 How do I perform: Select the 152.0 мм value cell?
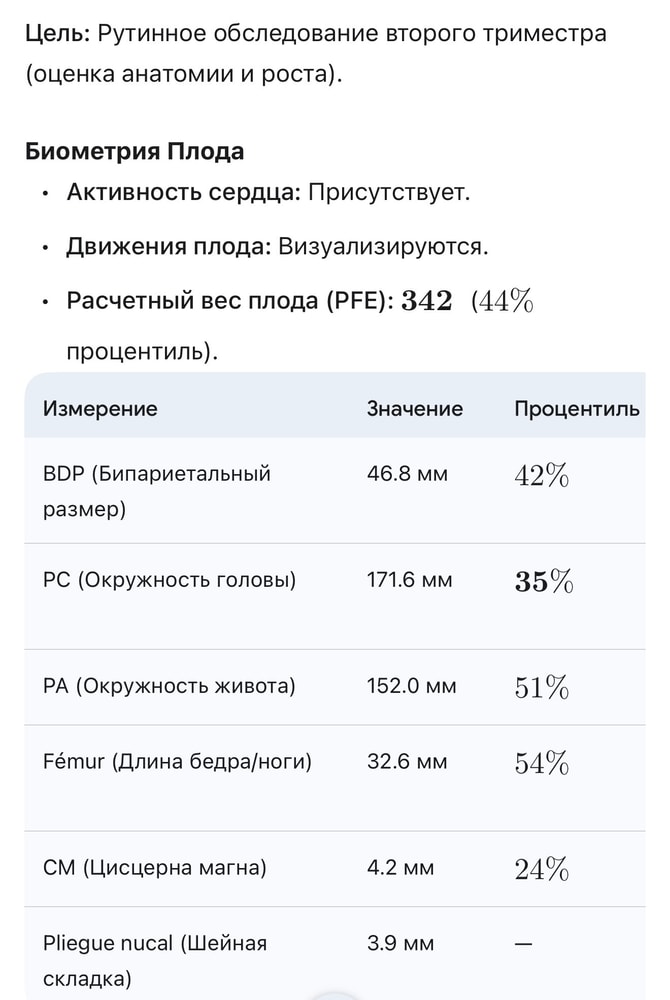pos(412,686)
